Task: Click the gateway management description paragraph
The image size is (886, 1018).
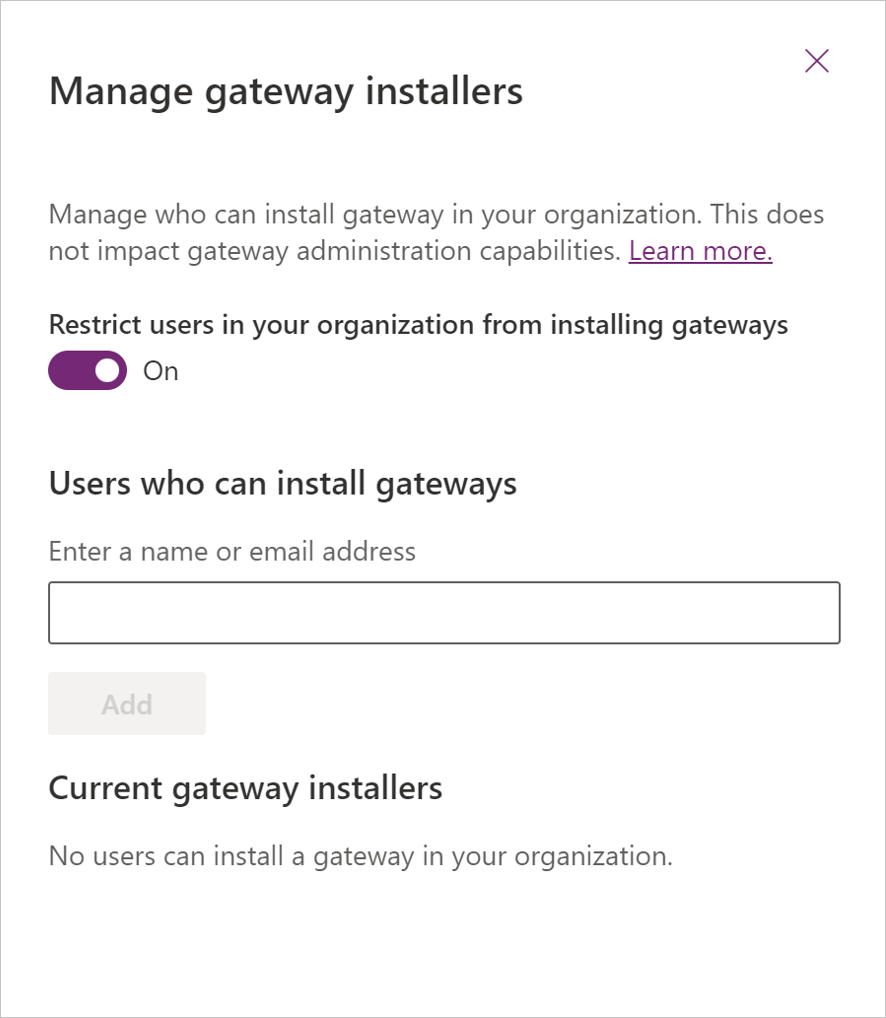Action: click(435, 232)
